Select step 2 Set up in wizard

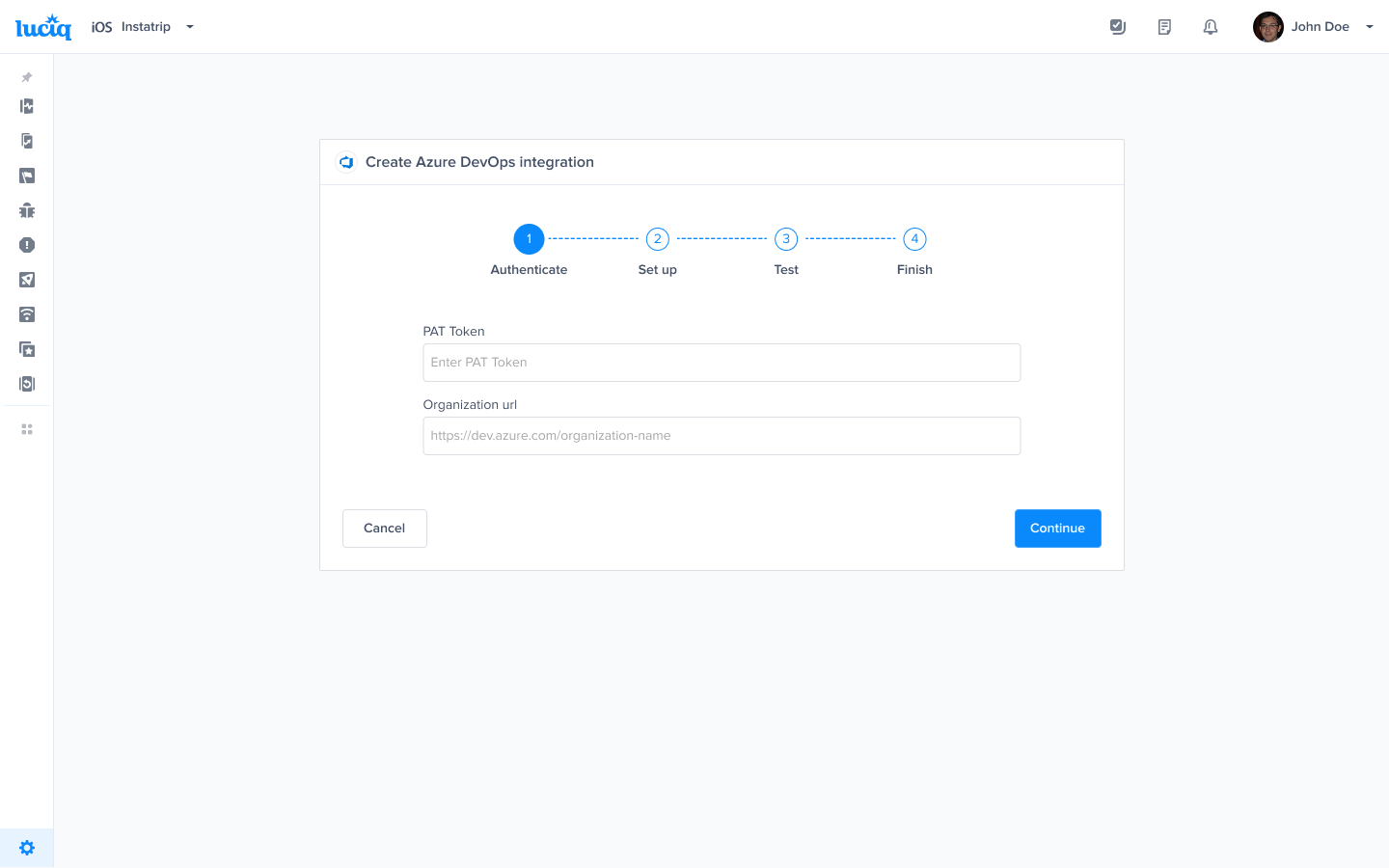point(658,239)
